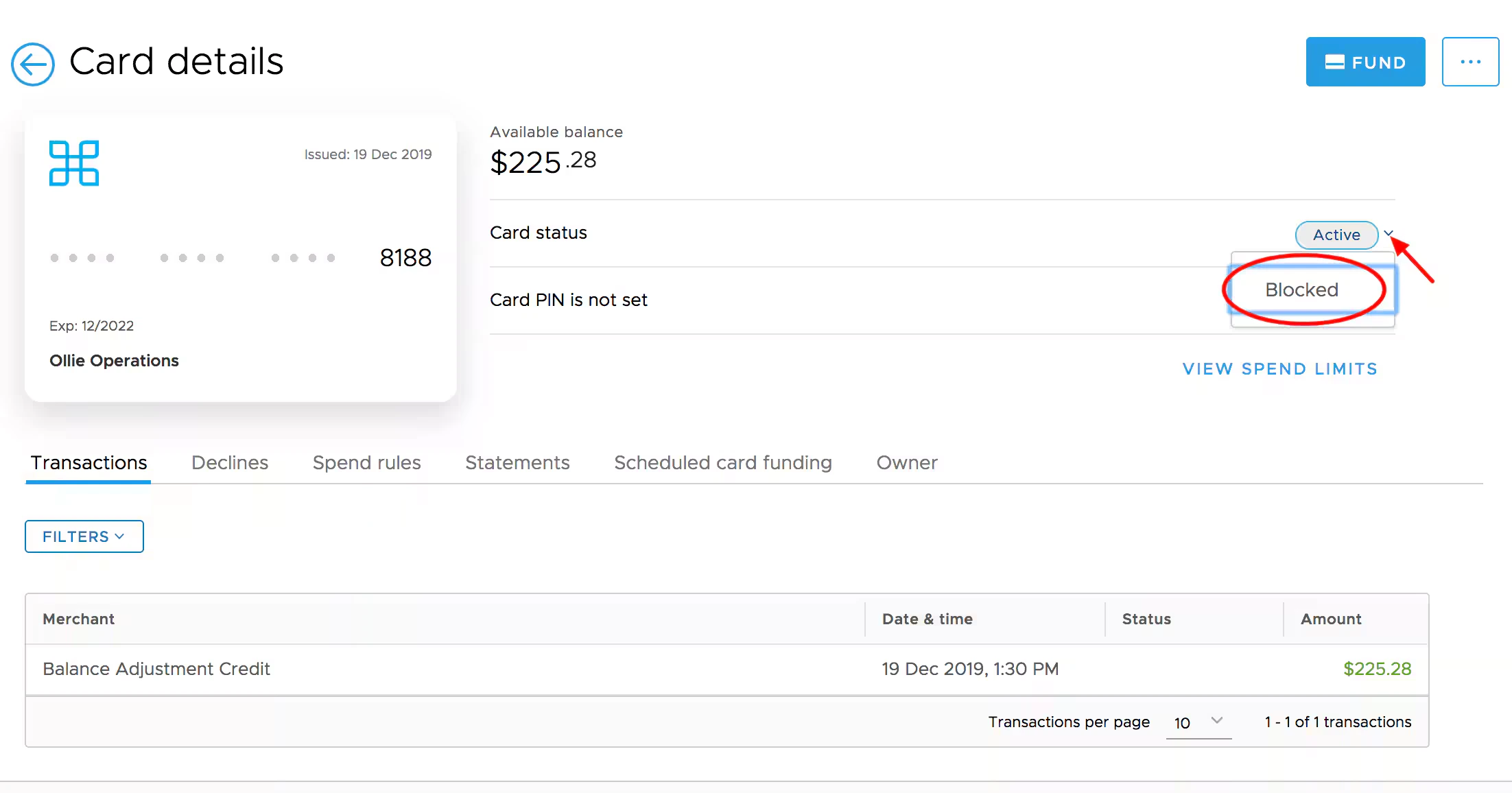Click the back arrow icon

click(x=32, y=64)
